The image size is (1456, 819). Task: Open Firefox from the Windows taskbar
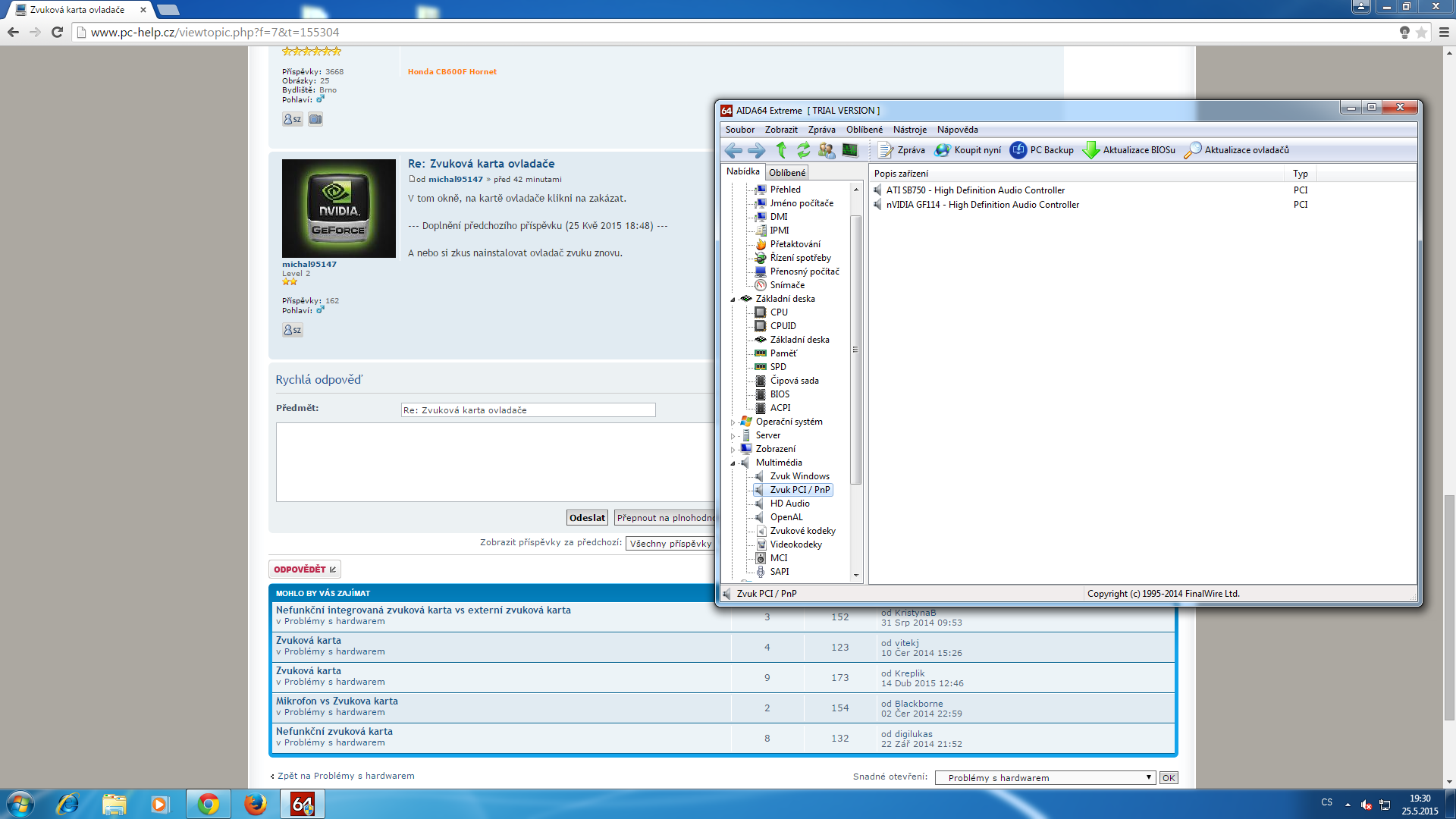pyautogui.click(x=255, y=804)
